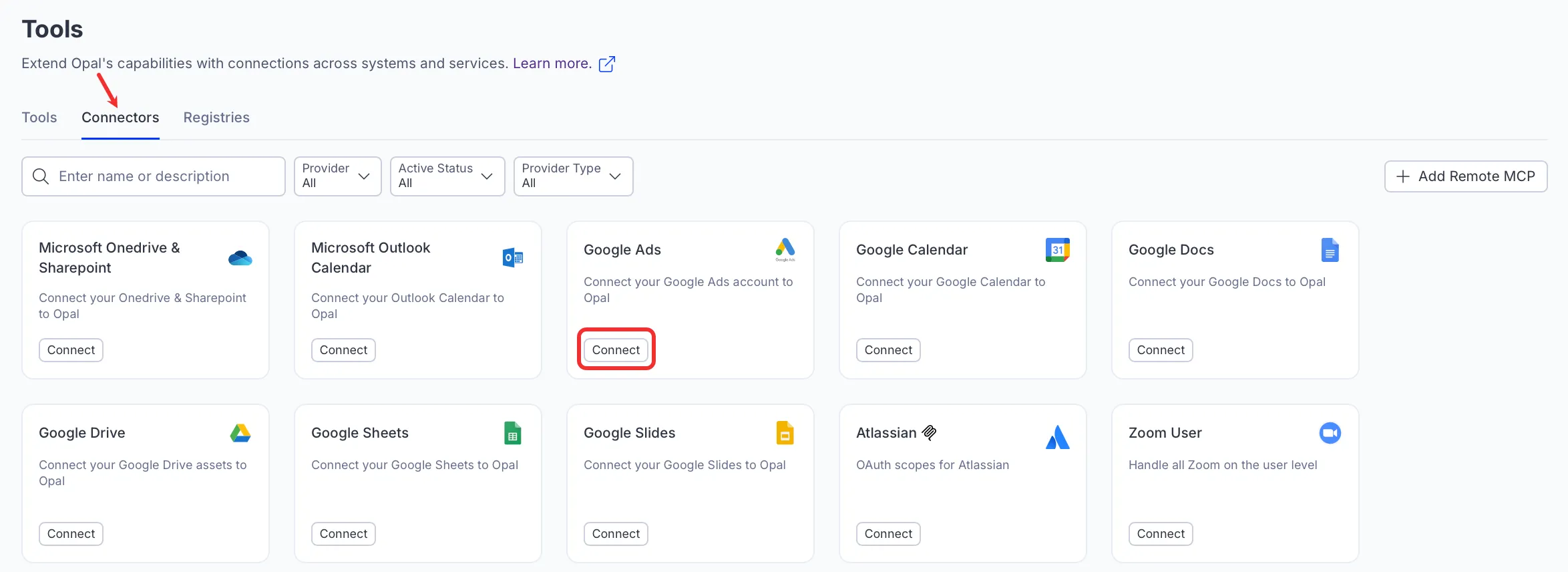Viewport: 1568px width, 572px height.
Task: Click 'Connect your Google Ads account to Opal' text
Action: (688, 290)
